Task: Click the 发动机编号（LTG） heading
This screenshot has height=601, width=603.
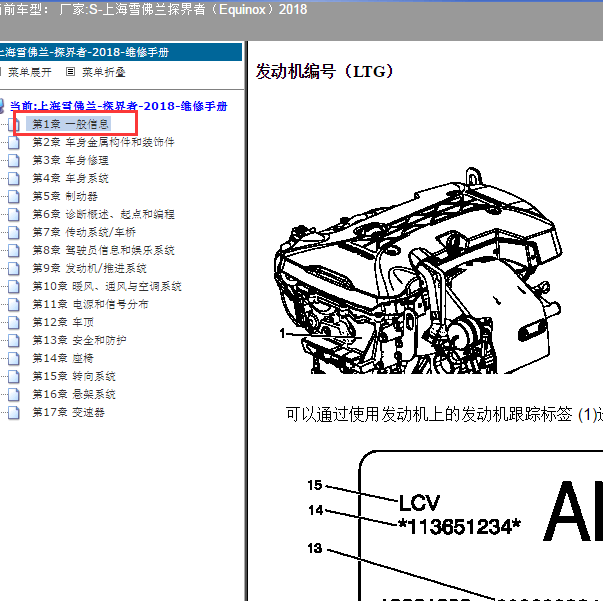Action: coord(325,72)
